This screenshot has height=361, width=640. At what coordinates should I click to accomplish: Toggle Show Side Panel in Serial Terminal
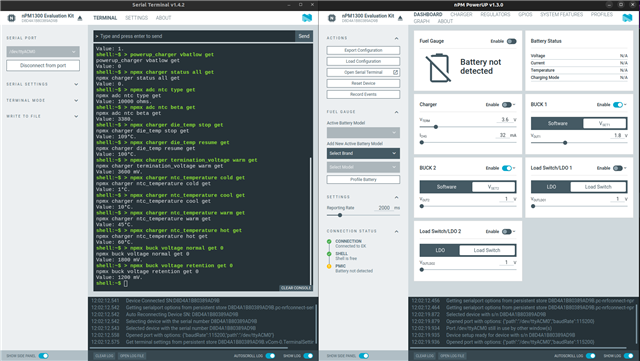(x=43, y=356)
